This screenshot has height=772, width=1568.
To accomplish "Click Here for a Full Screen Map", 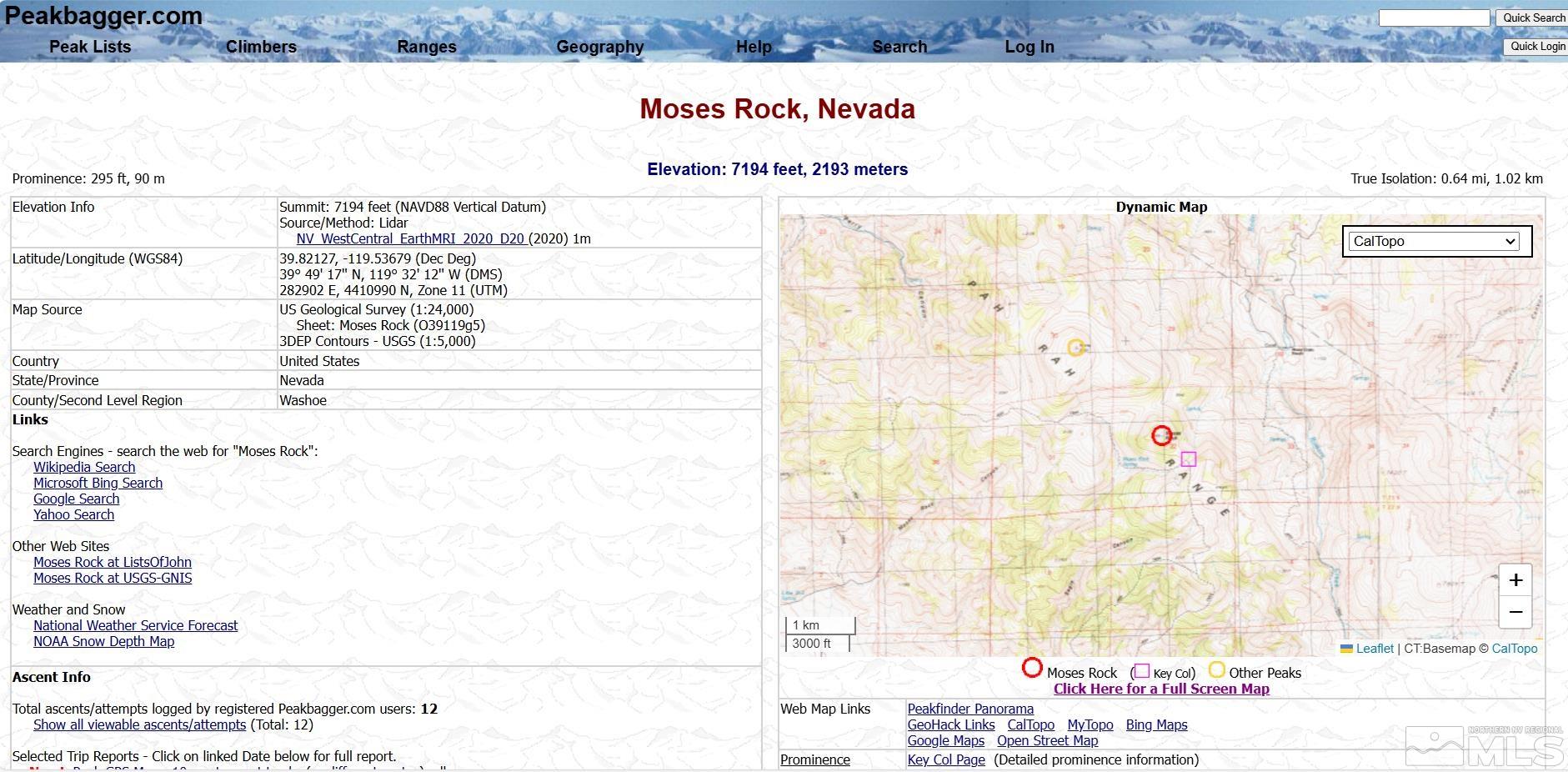I will [x=1161, y=689].
